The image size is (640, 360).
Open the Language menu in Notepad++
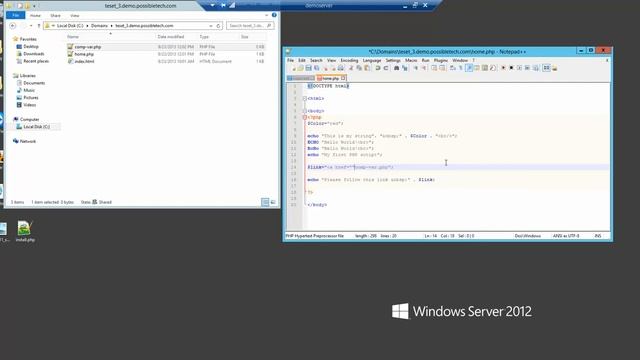[372, 60]
